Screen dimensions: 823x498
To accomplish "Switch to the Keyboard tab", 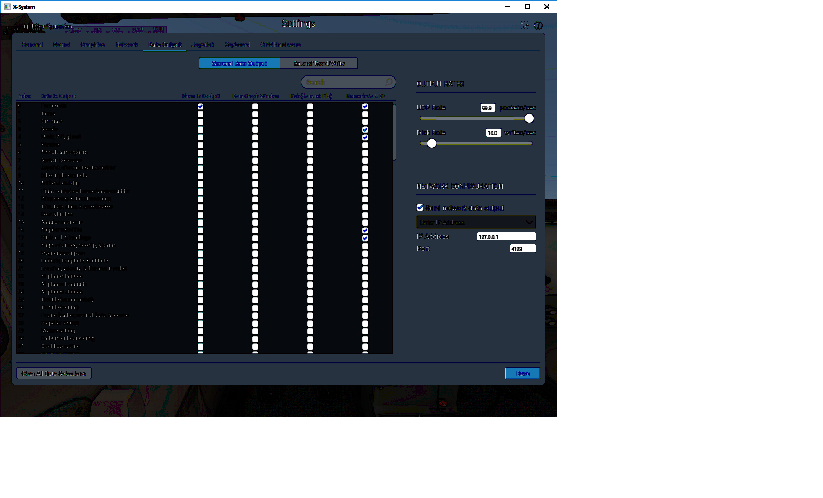I will coord(237,45).
